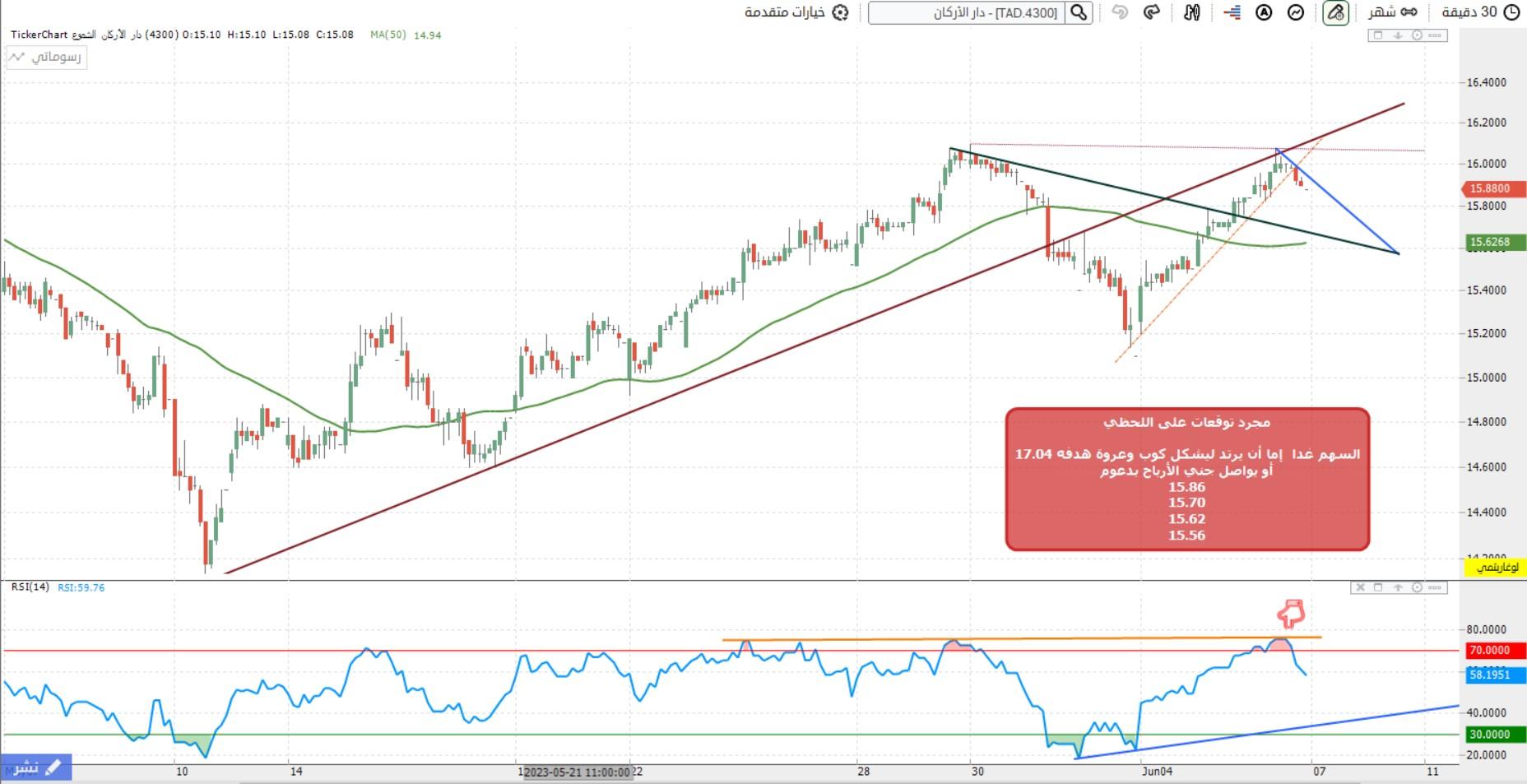
Task: Close the RSI indicator panel
Action: pyautogui.click(x=1360, y=587)
